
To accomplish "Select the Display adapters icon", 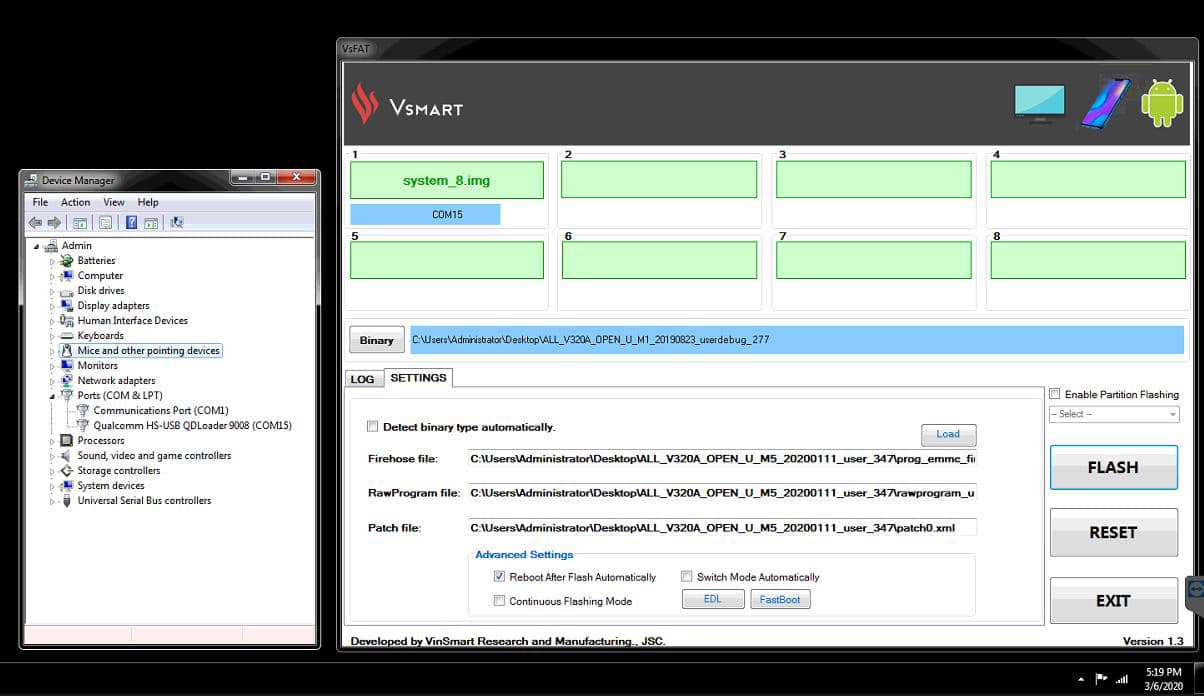I will (x=67, y=306).
